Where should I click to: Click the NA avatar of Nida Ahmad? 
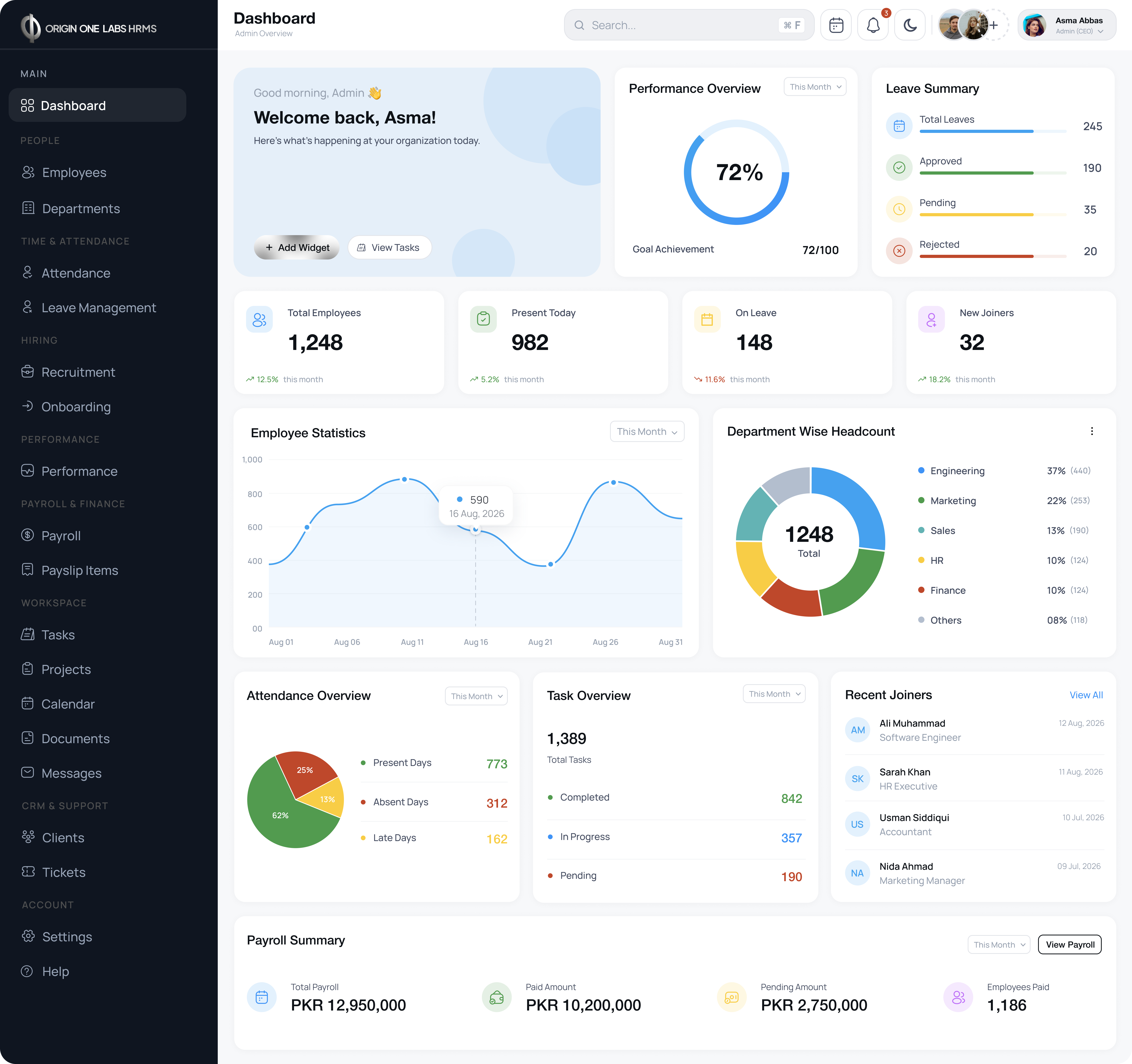(857, 873)
